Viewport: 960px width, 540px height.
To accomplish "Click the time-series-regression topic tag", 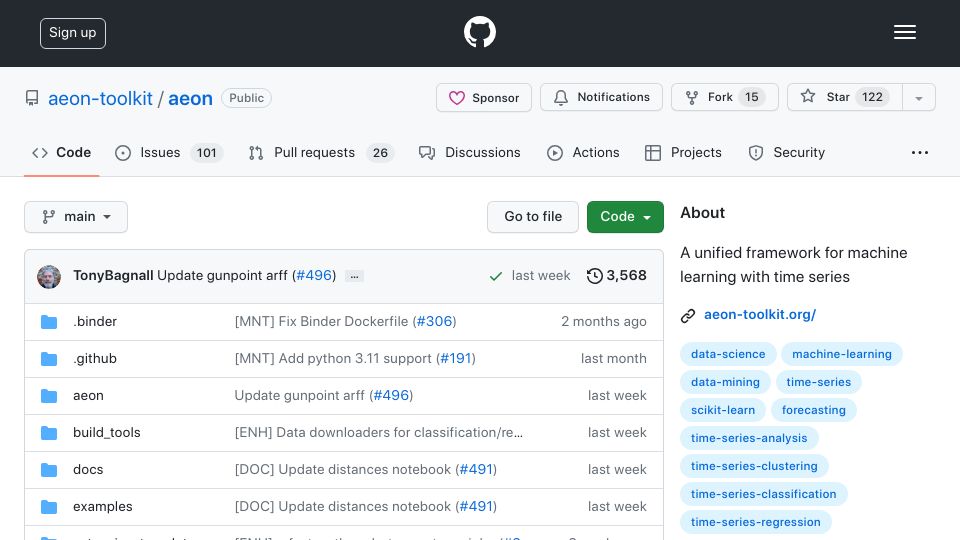I will tap(756, 522).
